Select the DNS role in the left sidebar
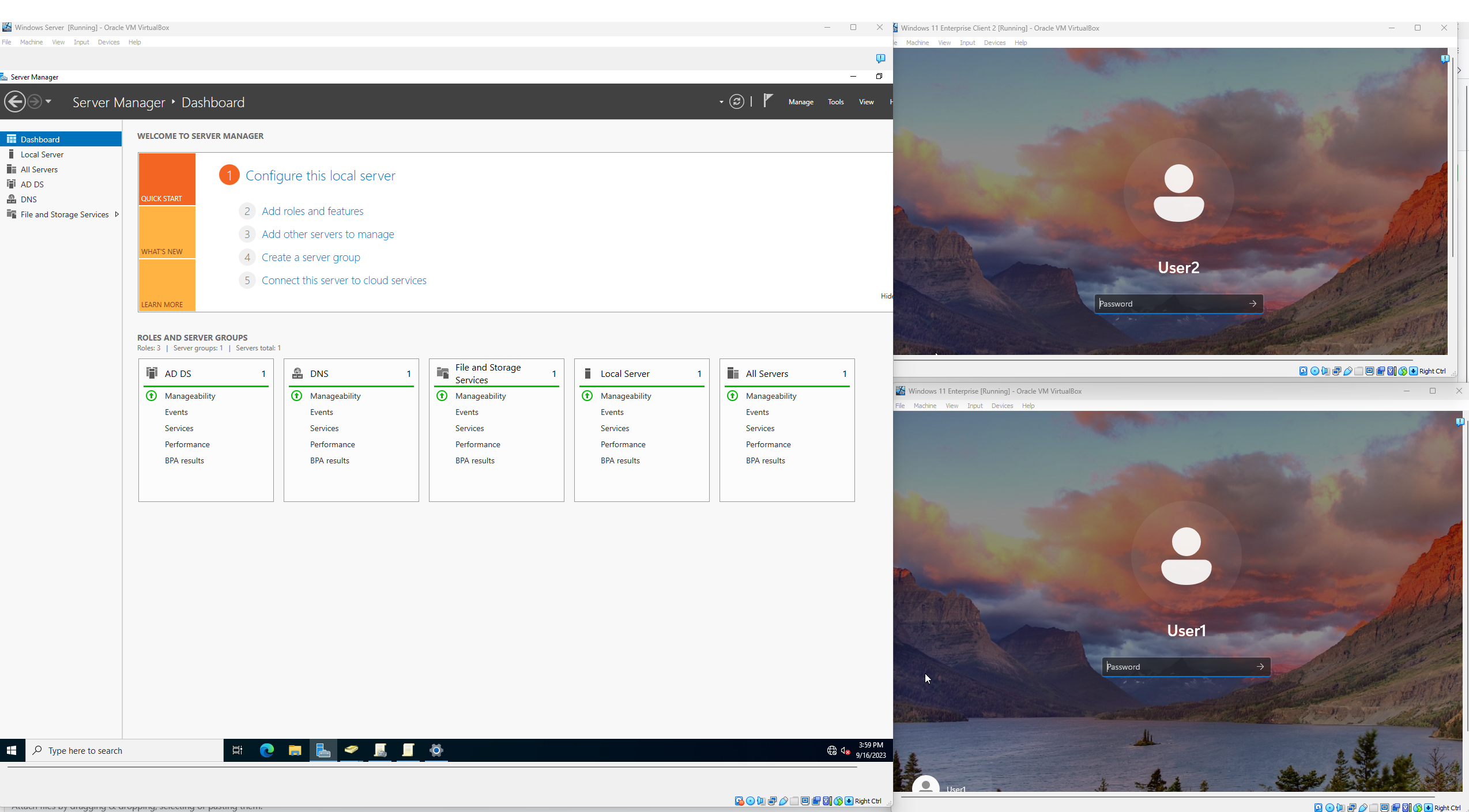This screenshot has height=812, width=1469. coord(28,199)
